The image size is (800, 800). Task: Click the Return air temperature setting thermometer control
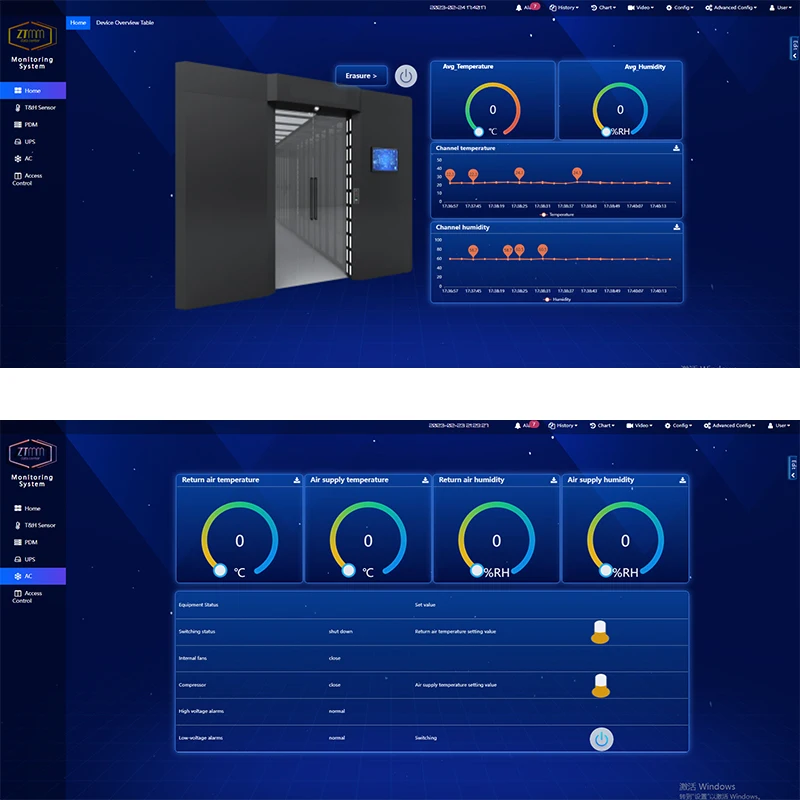coord(601,631)
